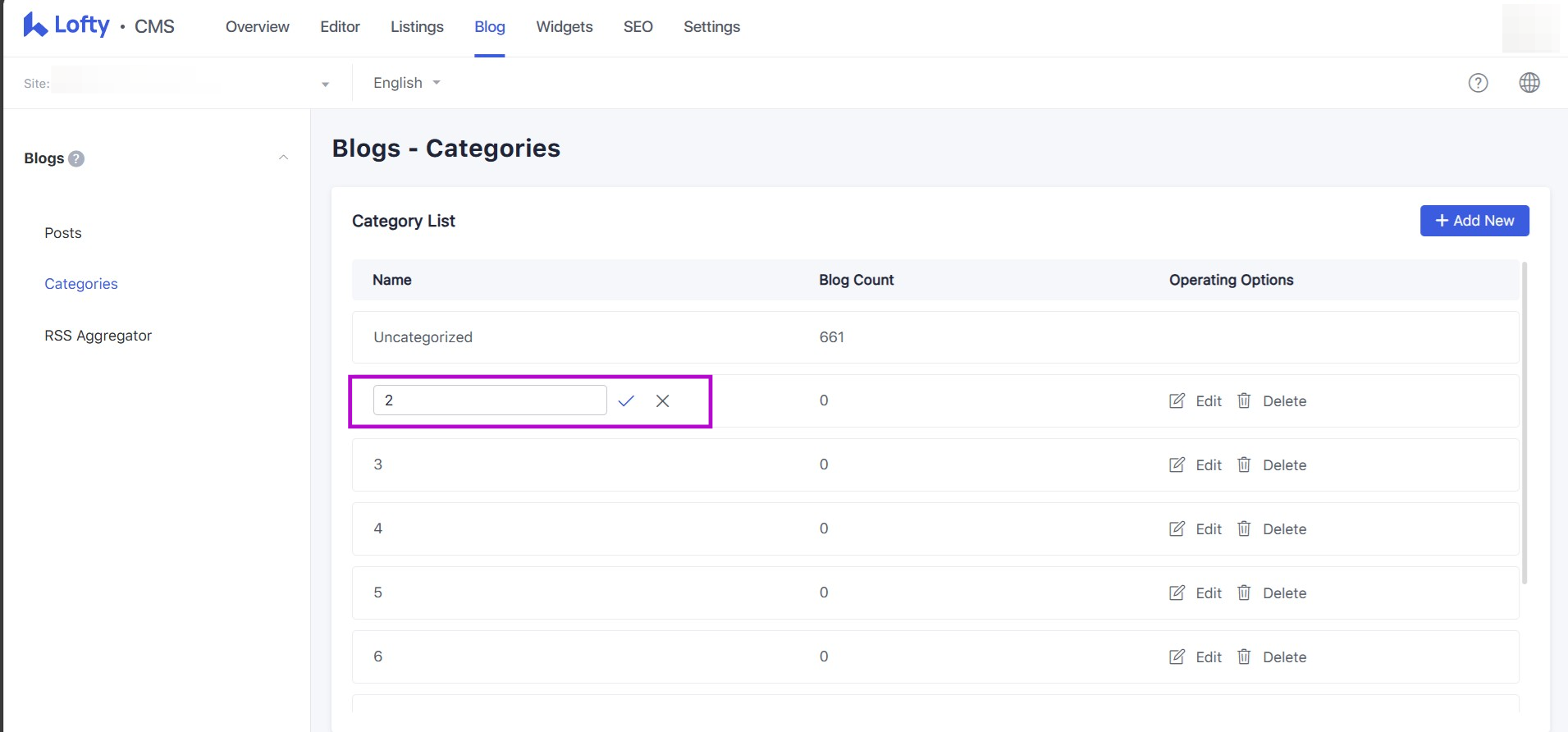Open the globe icon in the header
1568x732 pixels.
coord(1529,83)
